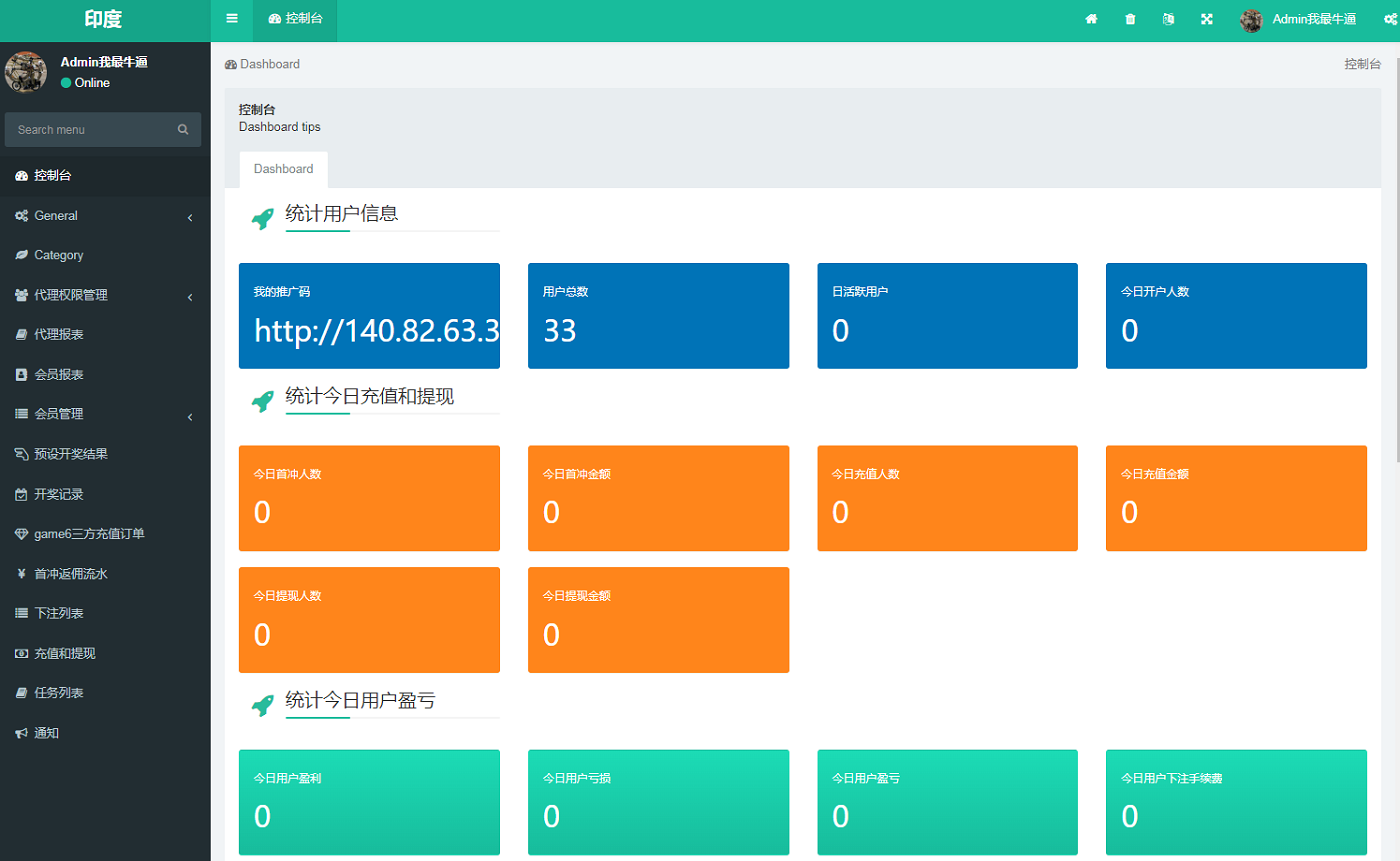Toggle fullscreen with the expand-arrows icon
Screen dimensions: 1400x861
tap(1207, 20)
